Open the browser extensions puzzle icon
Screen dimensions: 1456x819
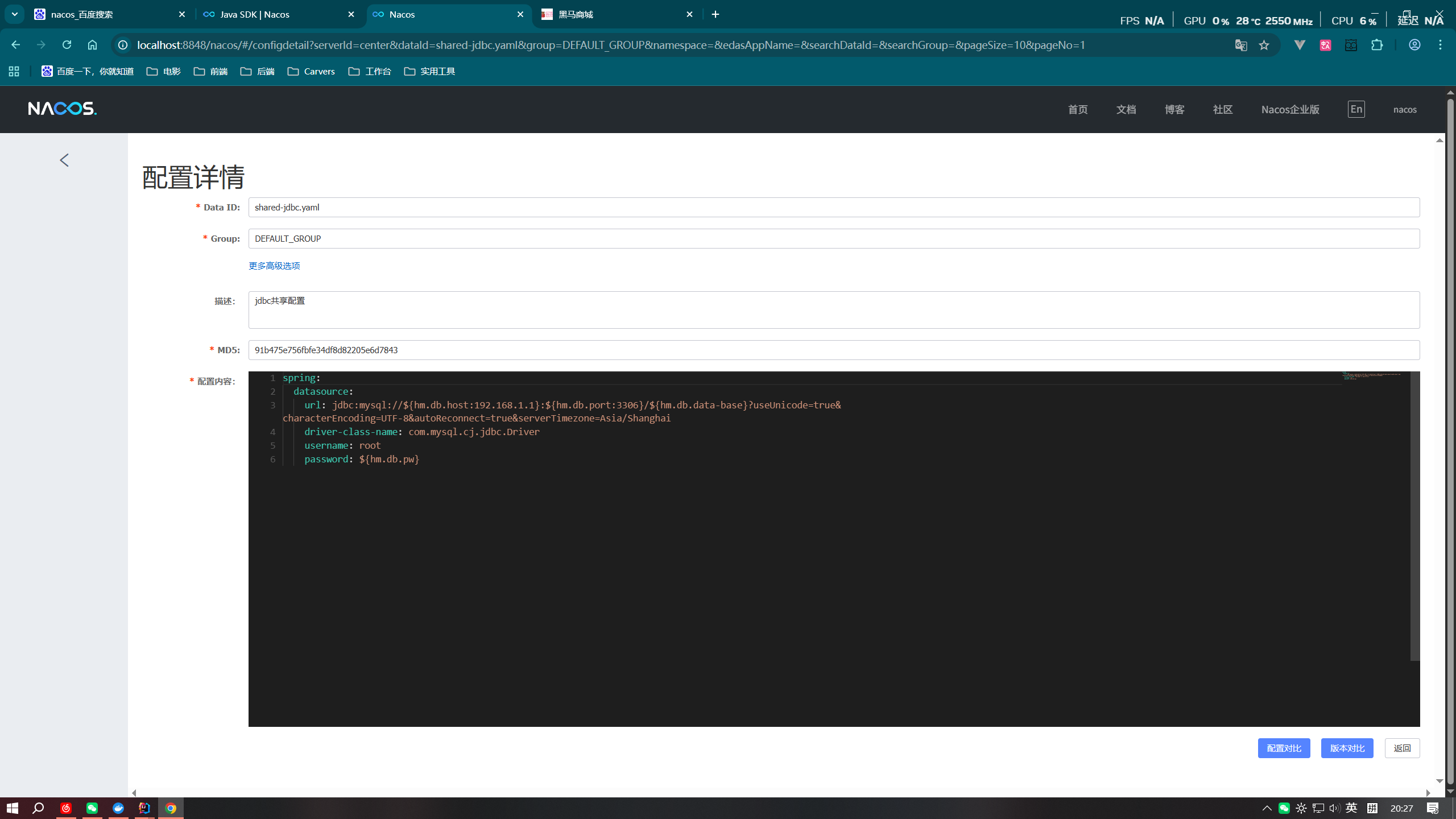tap(1377, 45)
